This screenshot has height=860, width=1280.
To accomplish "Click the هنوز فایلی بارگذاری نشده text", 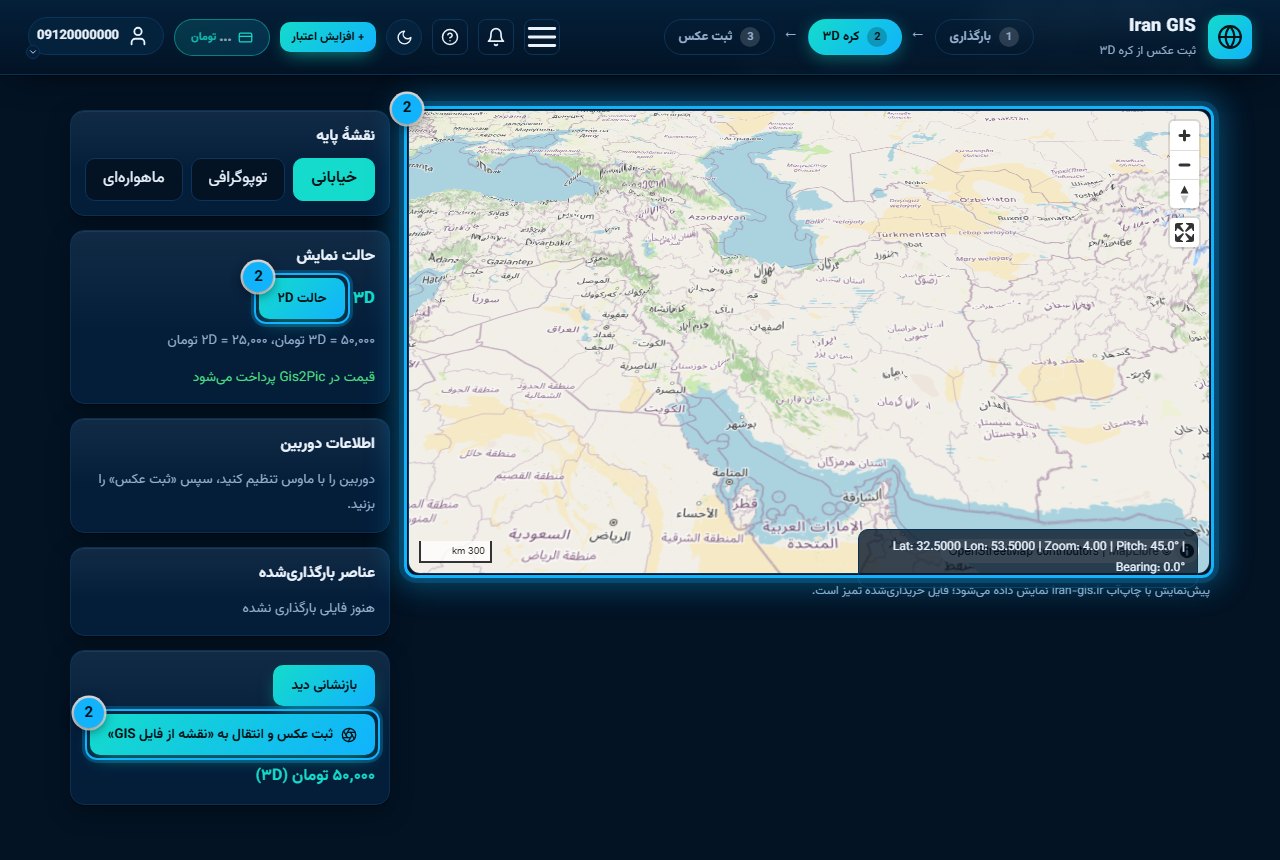I will (309, 608).
